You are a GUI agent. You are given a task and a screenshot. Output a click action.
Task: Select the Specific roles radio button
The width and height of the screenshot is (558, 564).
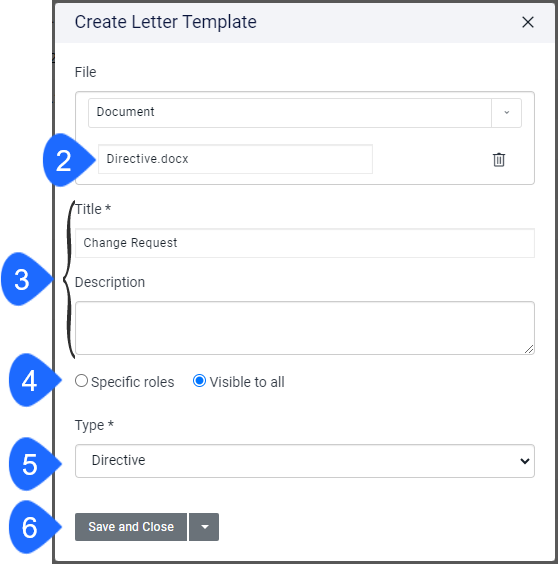point(81,381)
